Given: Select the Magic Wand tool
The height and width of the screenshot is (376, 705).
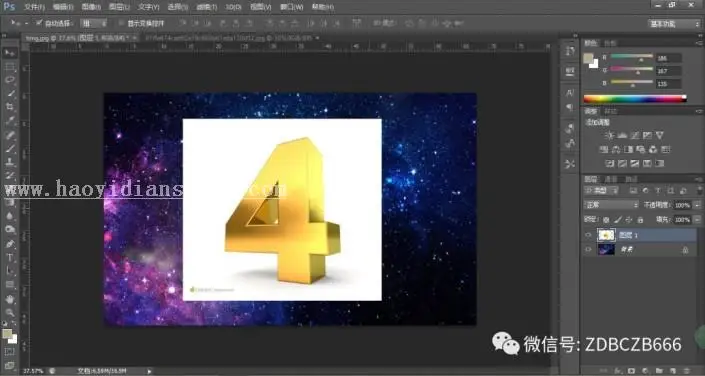Looking at the screenshot, I should coord(9,94).
